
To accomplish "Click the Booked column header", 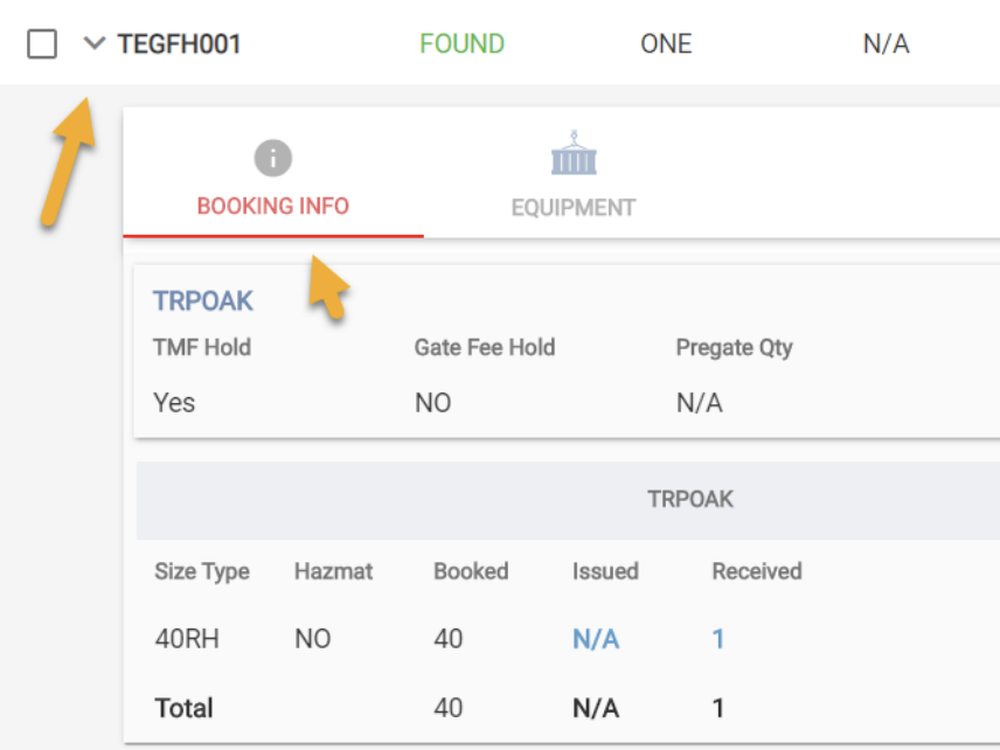I will pyautogui.click(x=471, y=572).
